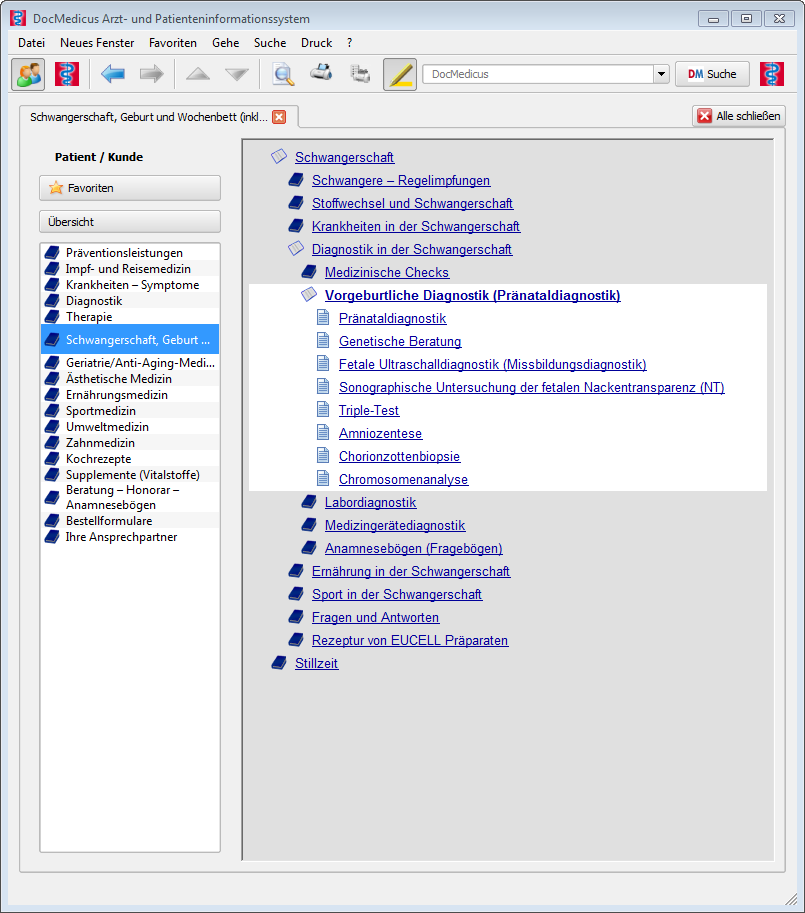Image resolution: width=805 pixels, height=913 pixels.
Task: Click the red DocMedicus logo icon left of the back arrow
Action: point(67,75)
